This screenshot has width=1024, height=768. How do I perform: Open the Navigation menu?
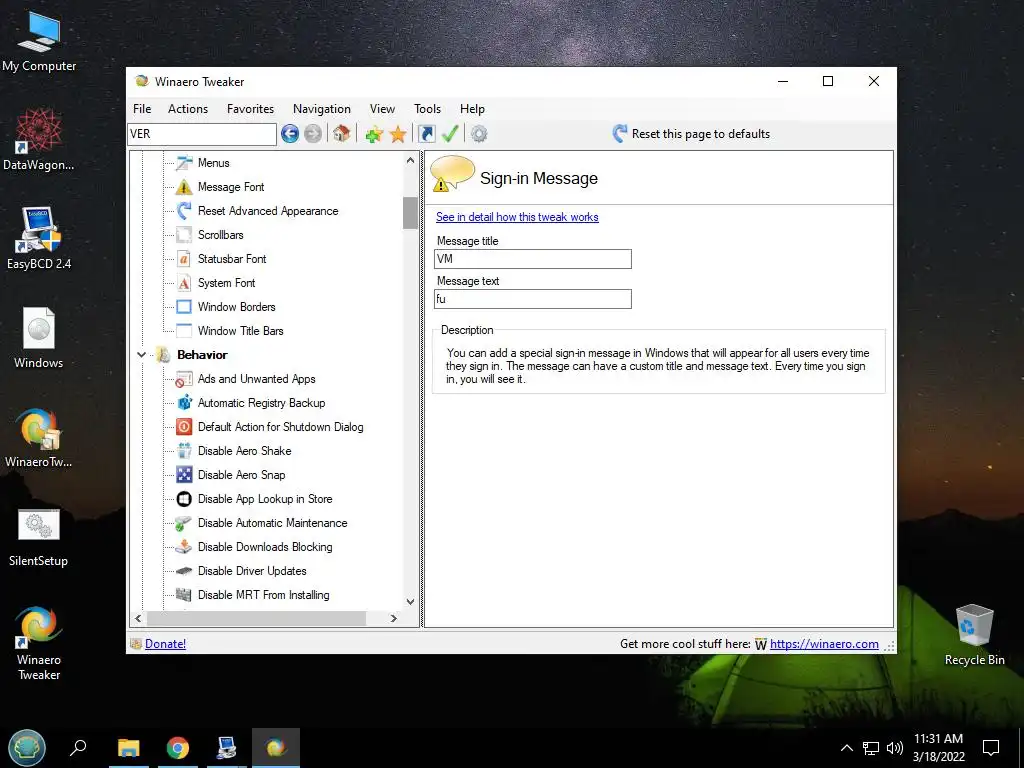click(322, 109)
